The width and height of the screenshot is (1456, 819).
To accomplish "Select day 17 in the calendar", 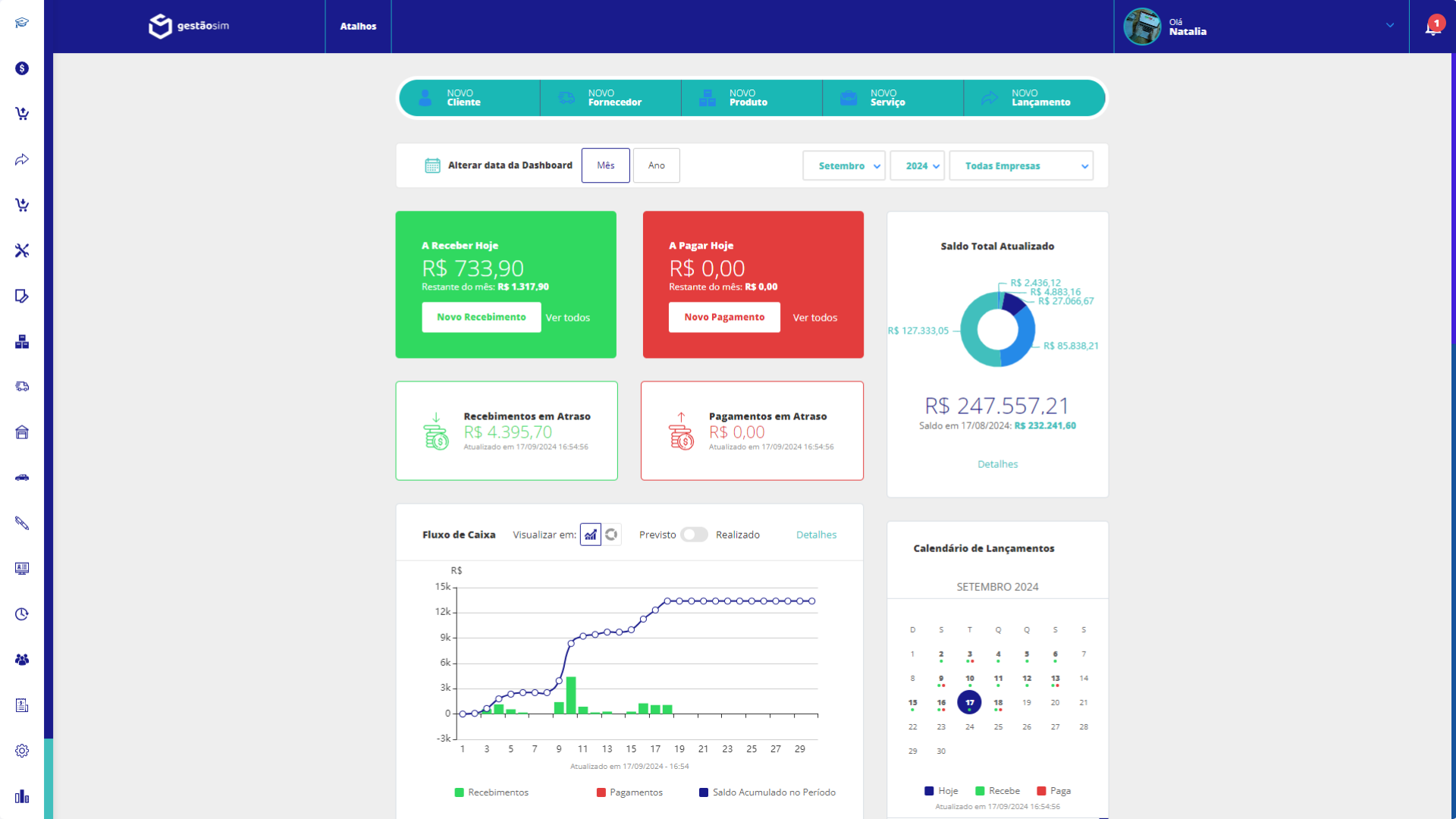I will pos(969,702).
